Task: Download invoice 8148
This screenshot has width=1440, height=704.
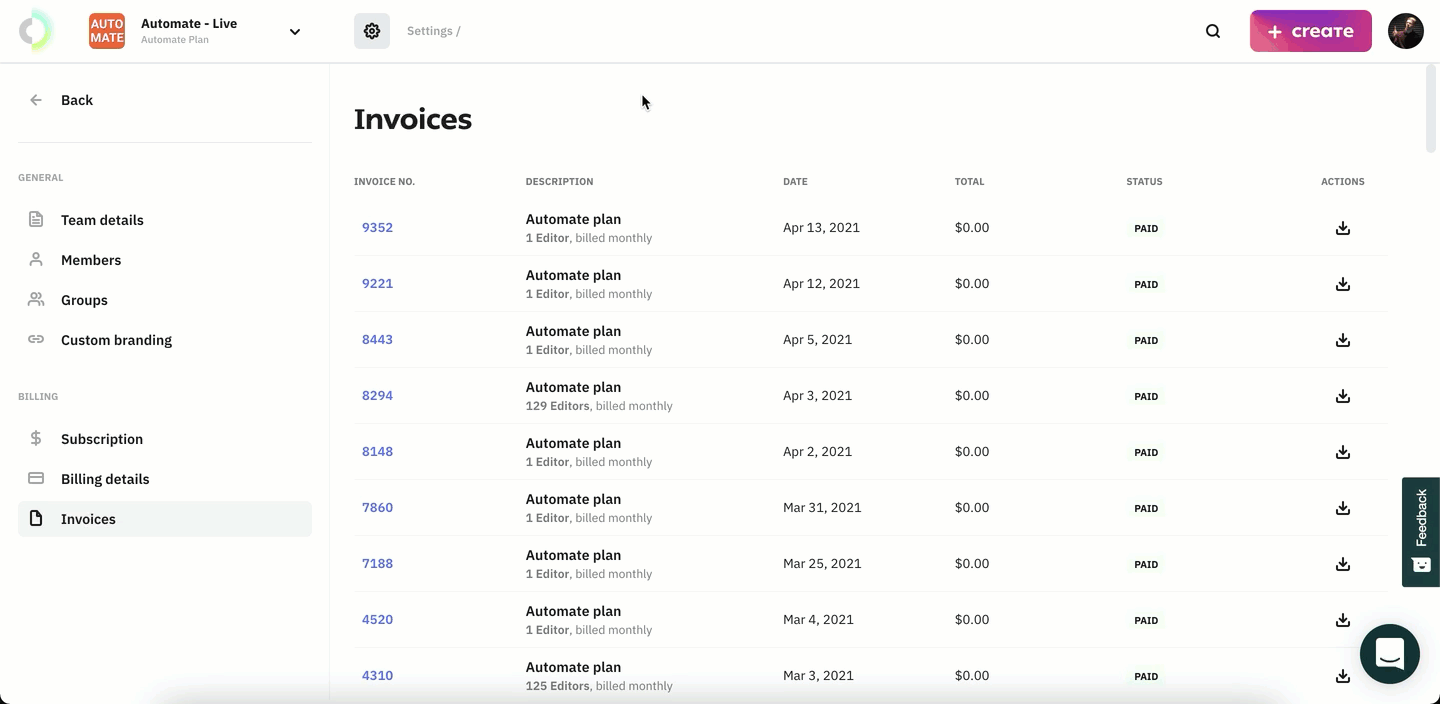Action: click(1343, 452)
